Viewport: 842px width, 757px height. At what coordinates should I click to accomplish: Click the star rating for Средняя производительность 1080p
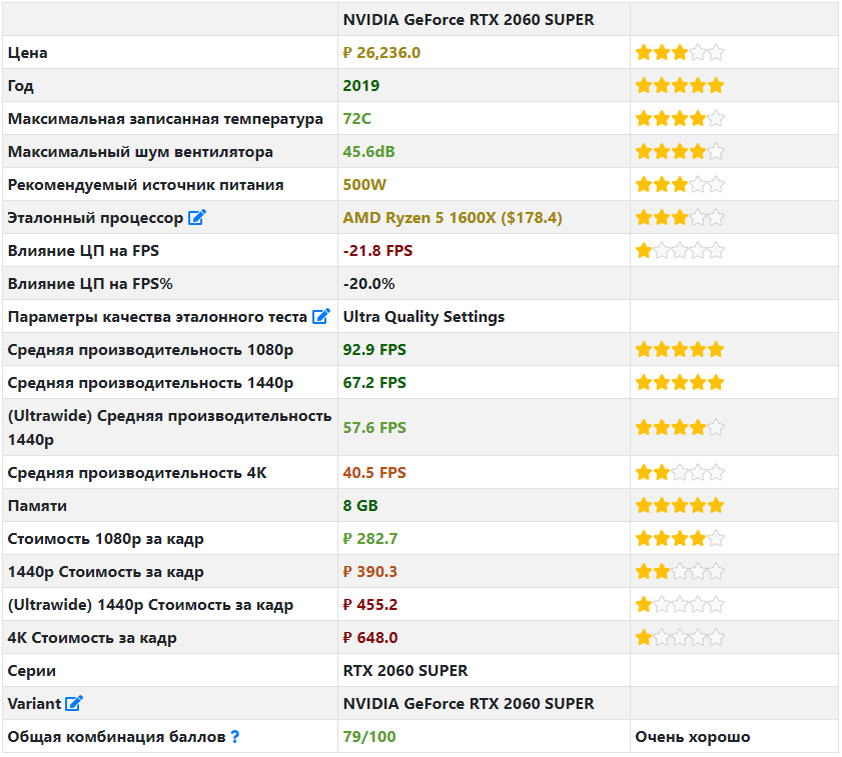(680, 350)
